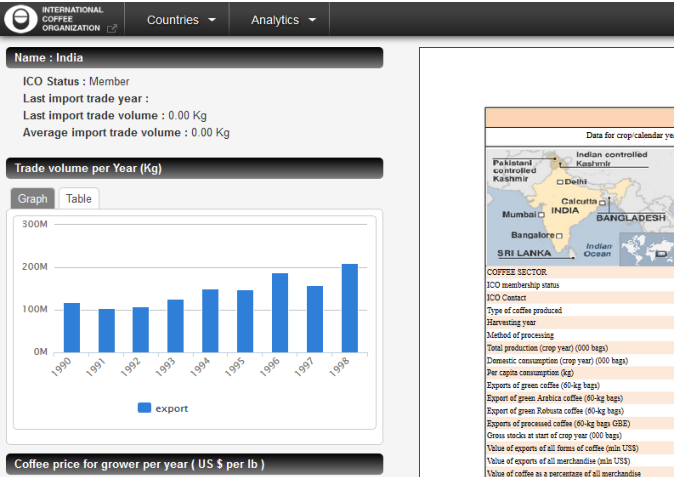675x477 pixels.
Task: Click the ICO membership status row
Action: (x=580, y=285)
